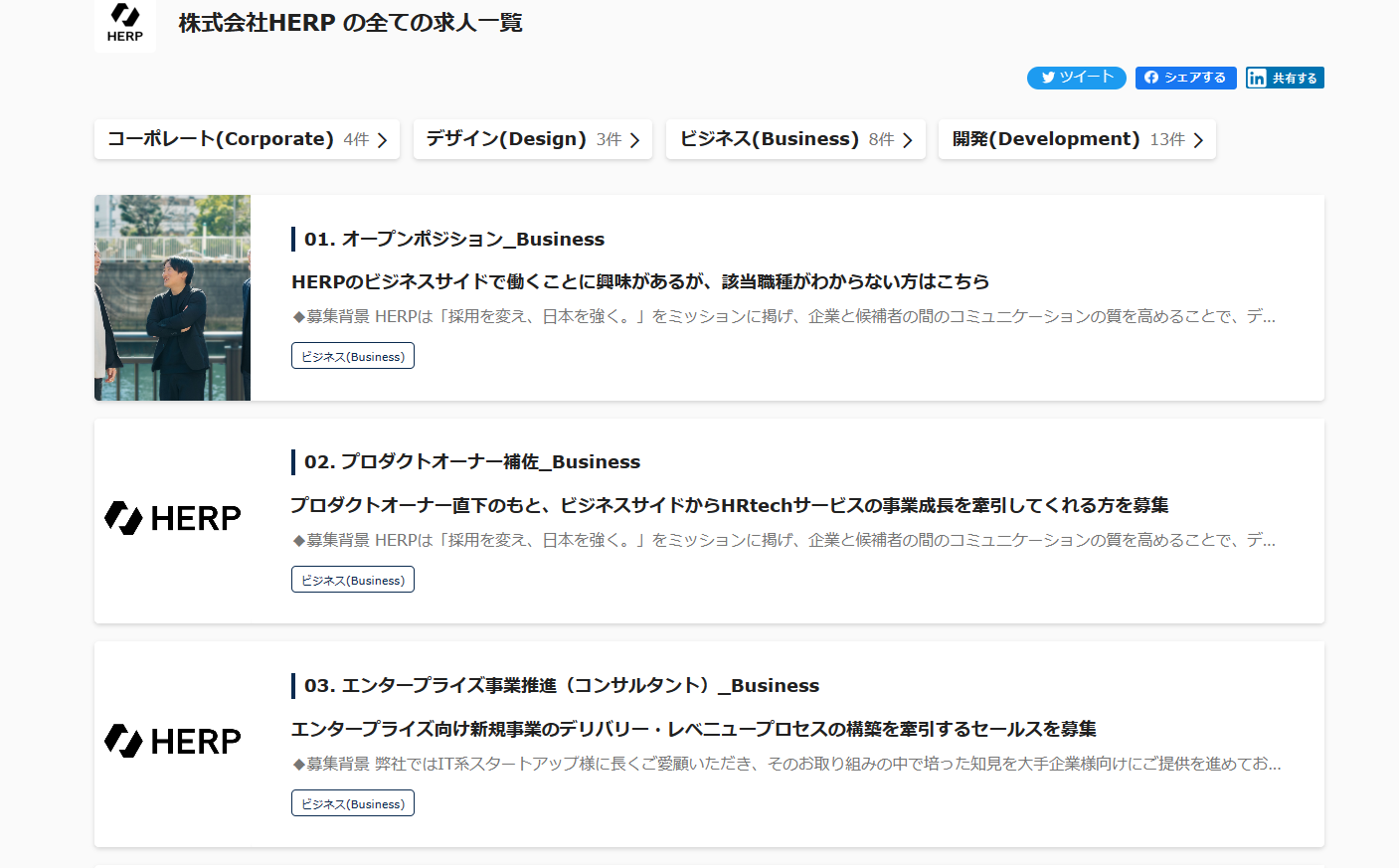Image resolution: width=1399 pixels, height=868 pixels.
Task: Click the headline エンタープライズ向け新規事業のデリバリー
Action: [x=694, y=729]
